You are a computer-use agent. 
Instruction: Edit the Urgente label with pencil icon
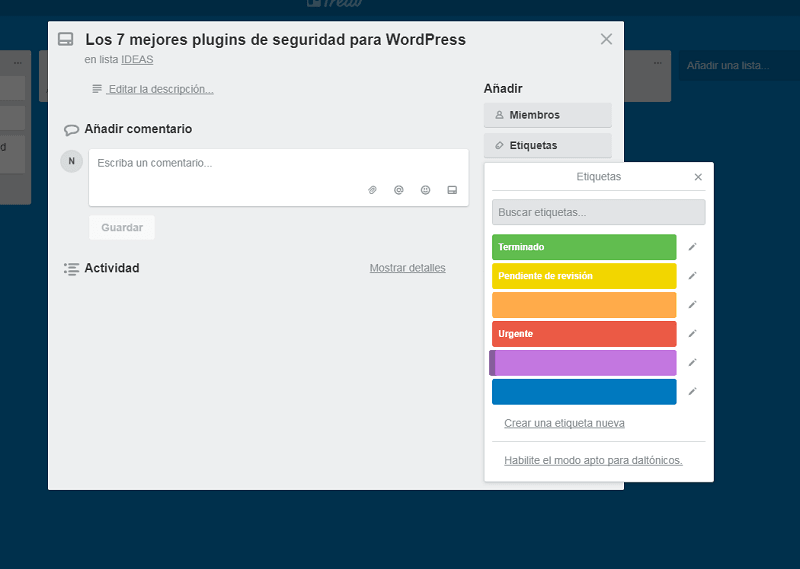pyautogui.click(x=692, y=334)
